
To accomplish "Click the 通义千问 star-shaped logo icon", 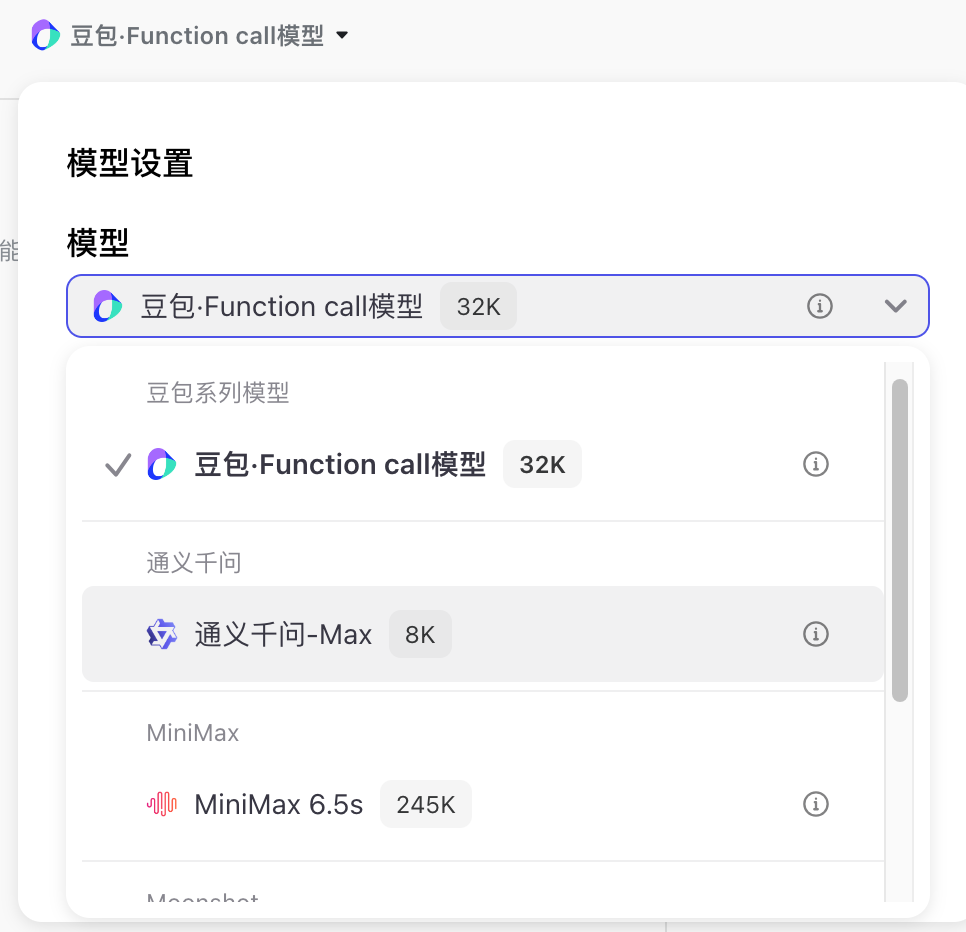I will coord(162,635).
